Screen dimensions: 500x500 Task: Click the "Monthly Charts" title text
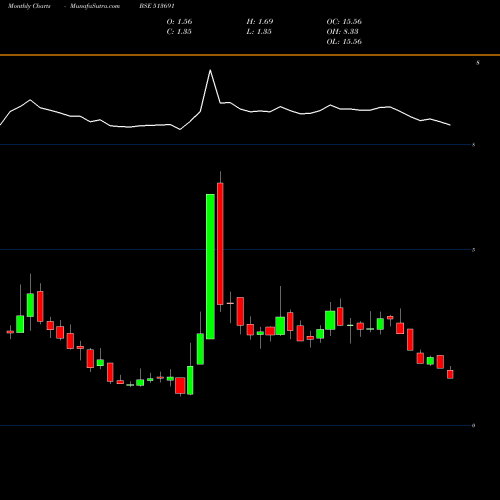pos(29,6)
